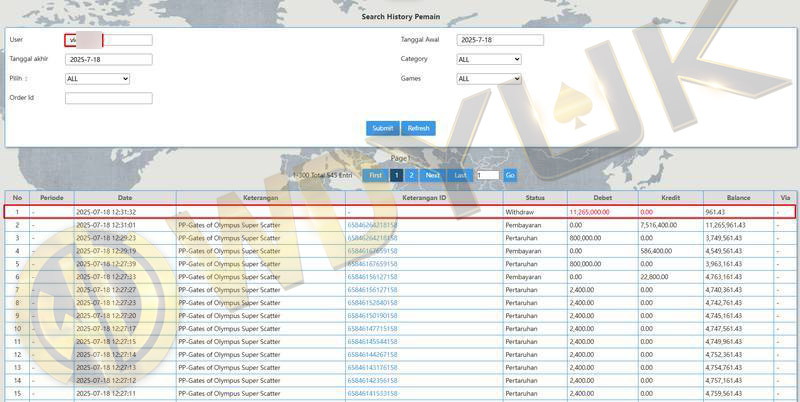Screen dimensions: 800x402
Task: Click the Keterangan column header
Action: [x=261, y=197]
